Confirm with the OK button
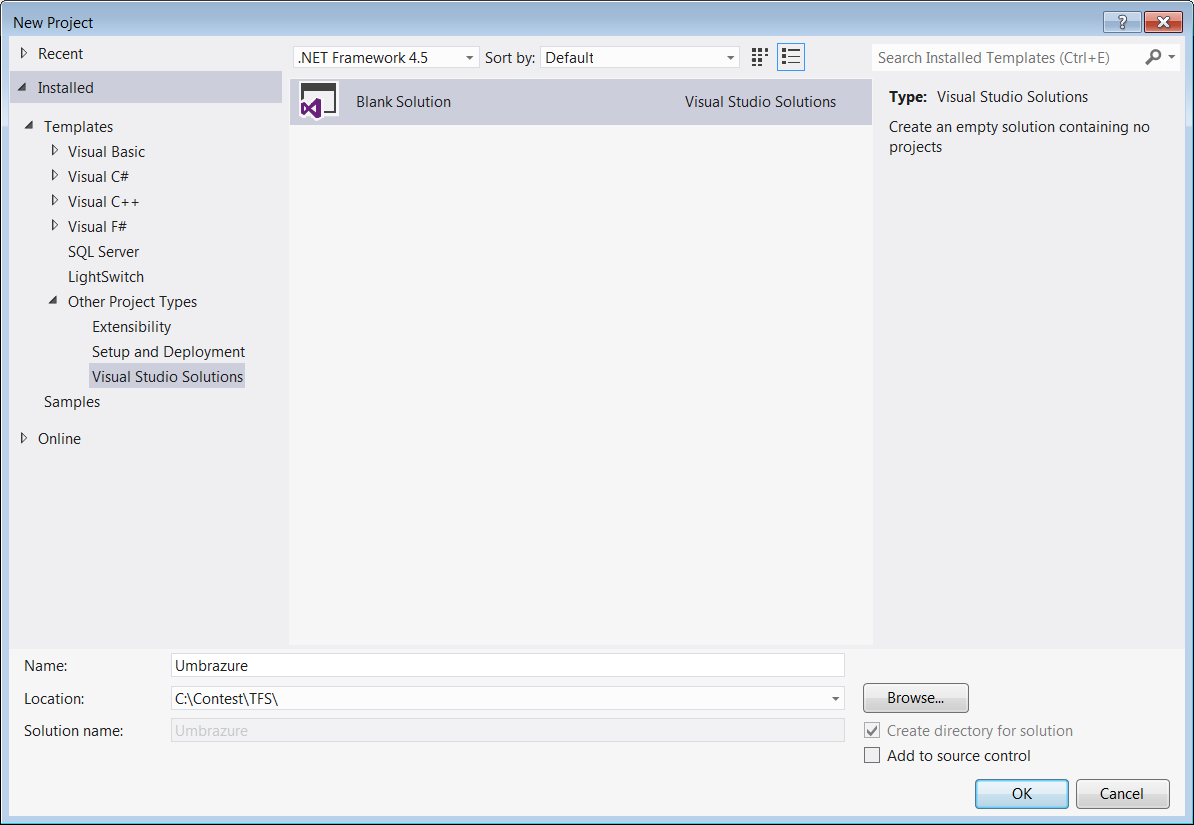 point(1021,794)
